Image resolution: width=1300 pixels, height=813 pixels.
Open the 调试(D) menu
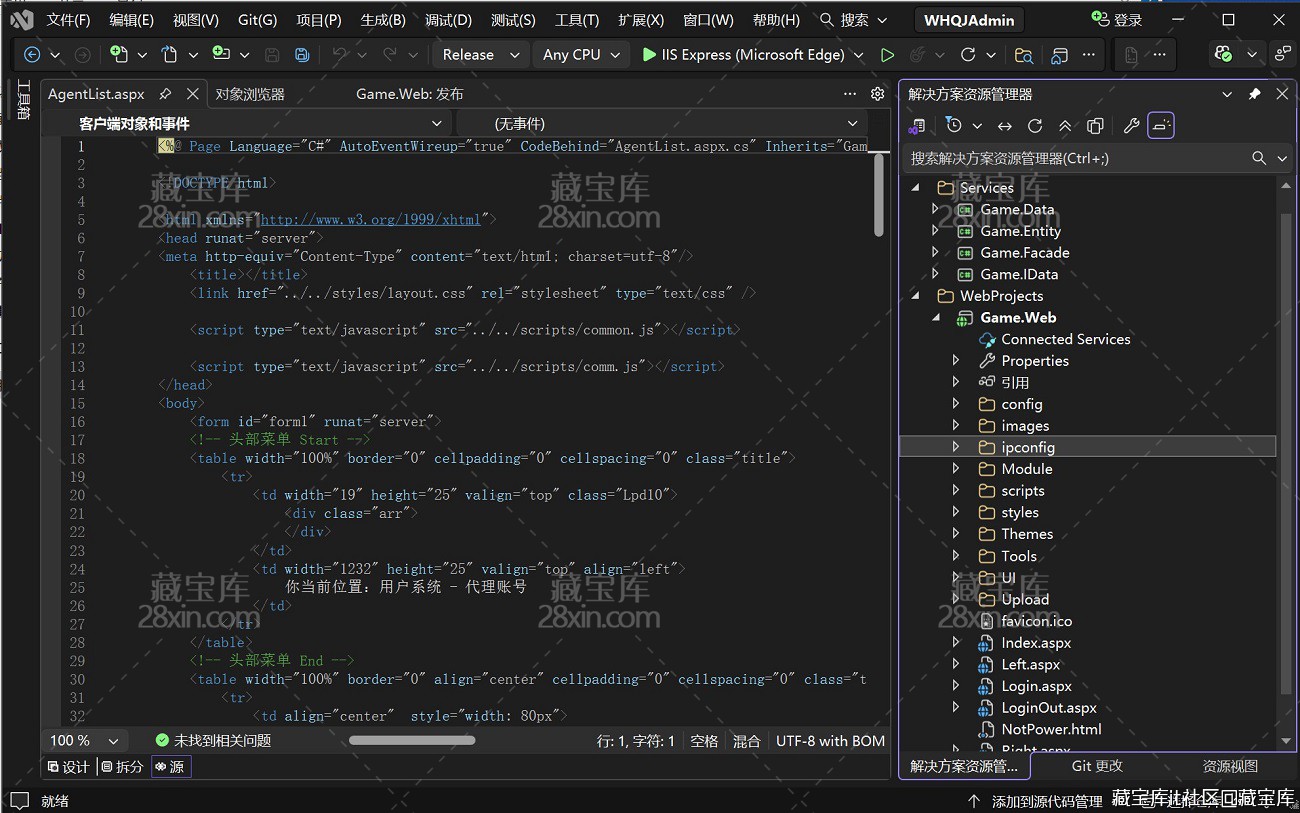[448, 20]
